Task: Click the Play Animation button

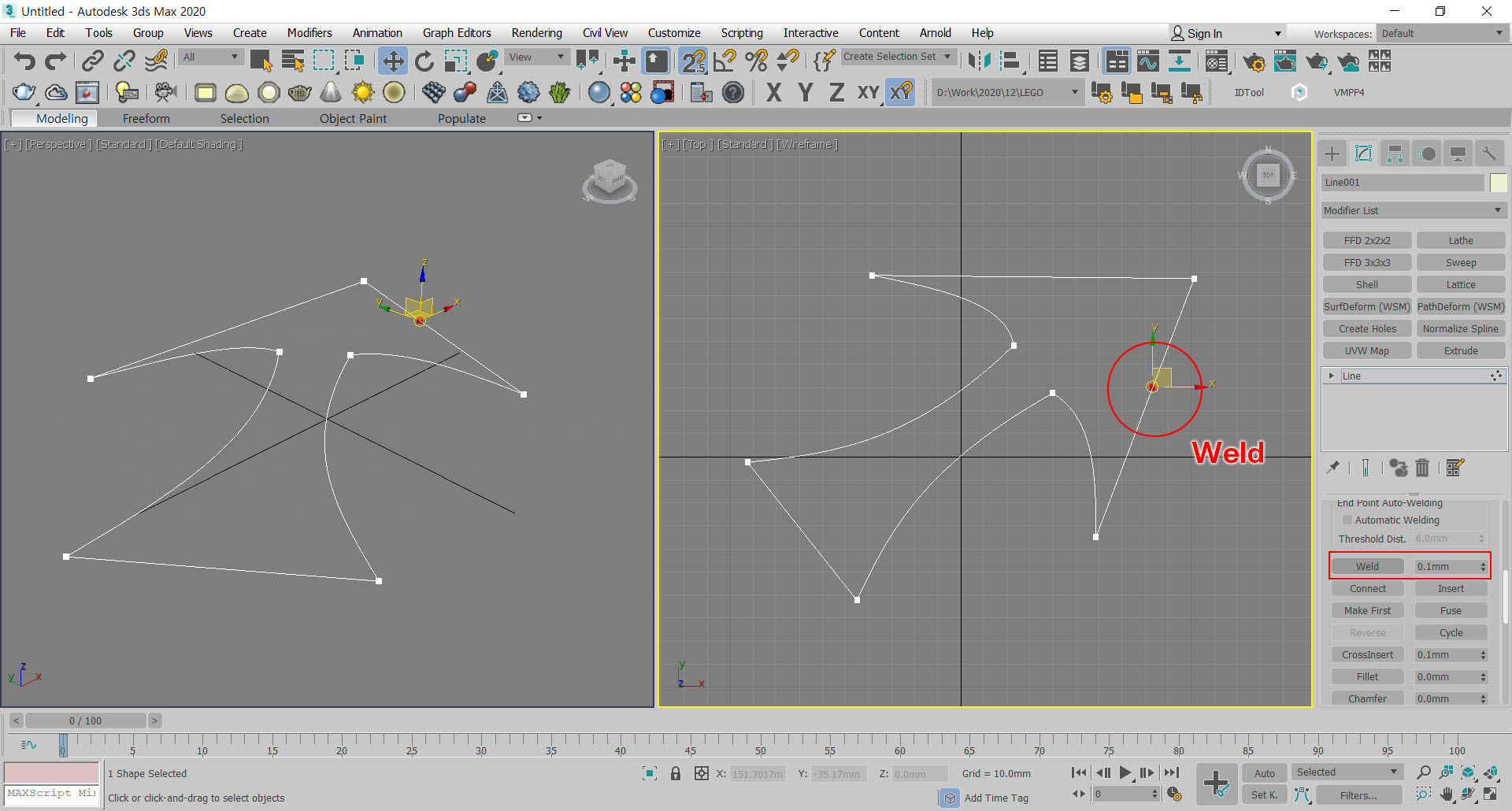Action: tap(1125, 773)
